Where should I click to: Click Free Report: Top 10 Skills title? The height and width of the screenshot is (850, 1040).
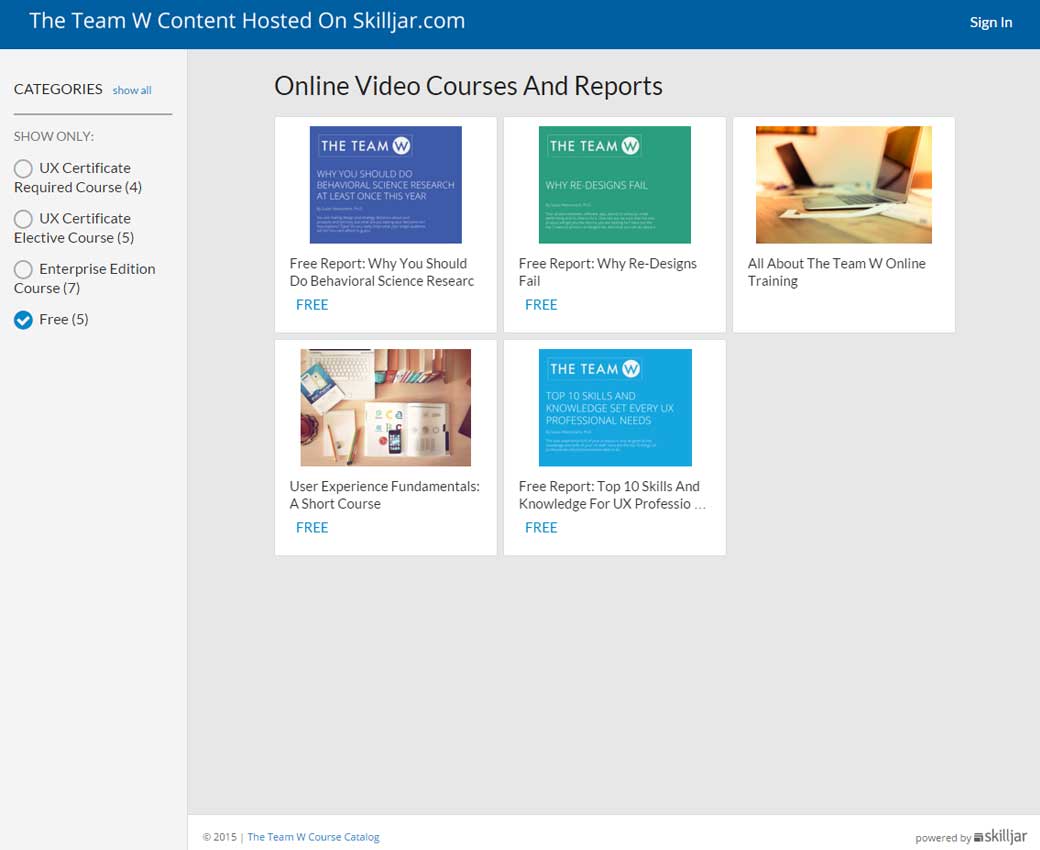coord(611,495)
